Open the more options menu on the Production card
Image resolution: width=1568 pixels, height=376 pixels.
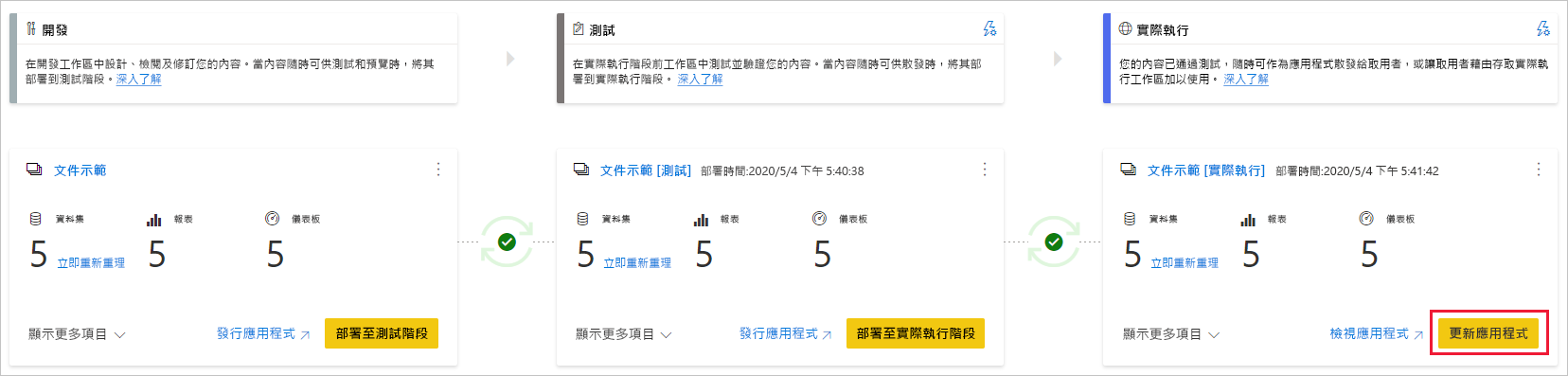1539,170
